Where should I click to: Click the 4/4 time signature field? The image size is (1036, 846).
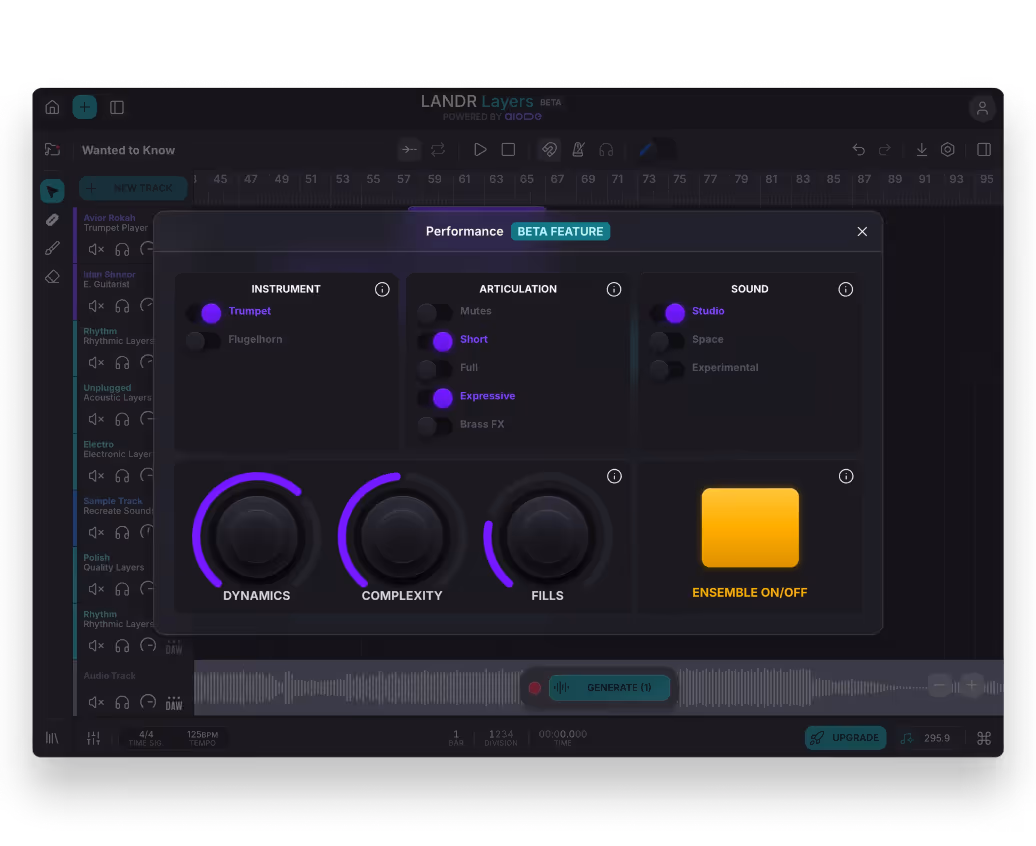(145, 738)
